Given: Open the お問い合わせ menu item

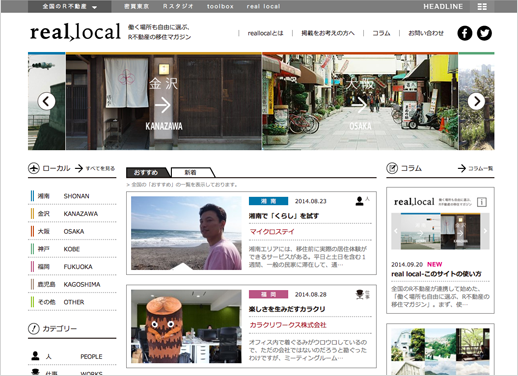Looking at the screenshot, I should pyautogui.click(x=426, y=33).
